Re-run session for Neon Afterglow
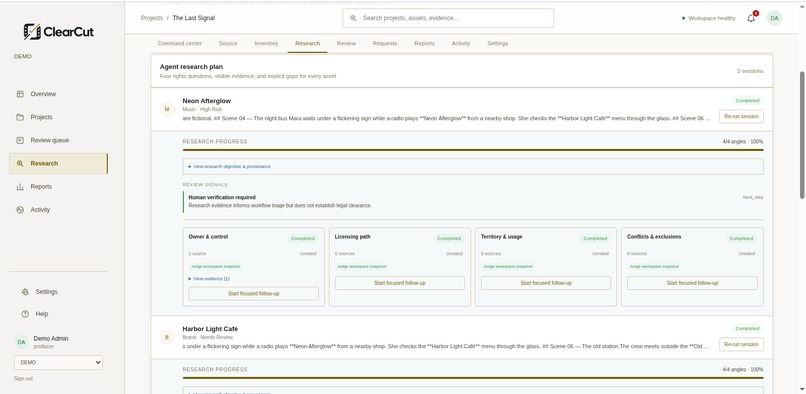The width and height of the screenshot is (806, 394). (x=741, y=116)
